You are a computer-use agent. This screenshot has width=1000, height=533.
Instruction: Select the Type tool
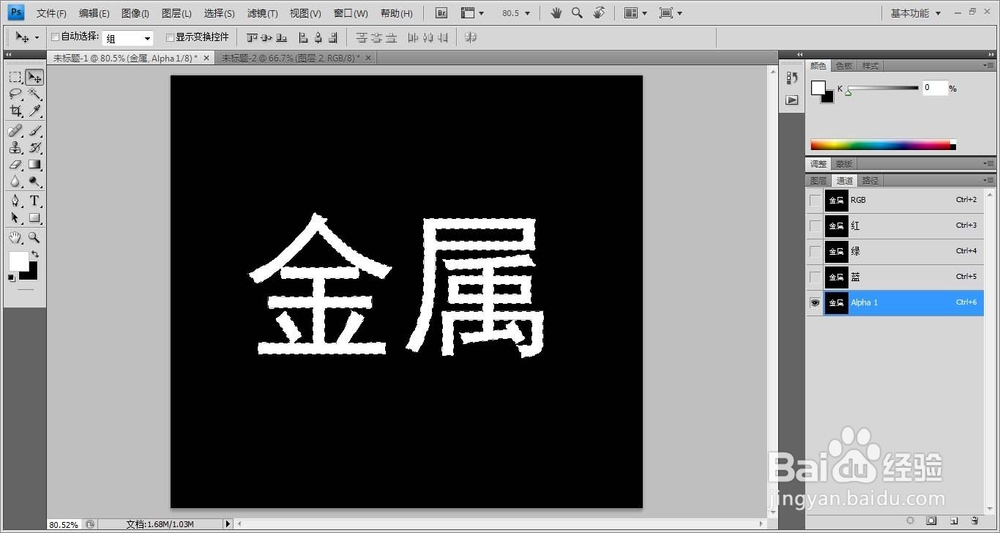[x=35, y=201]
